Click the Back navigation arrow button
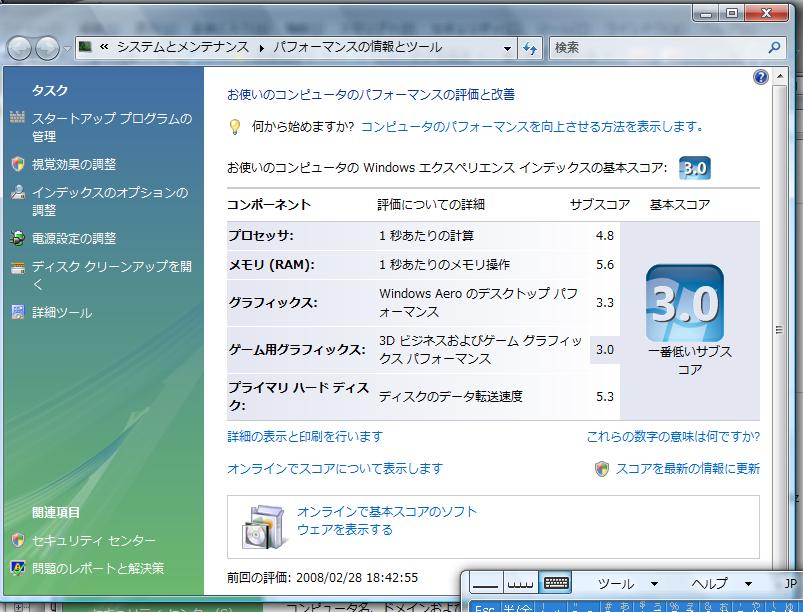Screen dimensions: 803x612 point(19,49)
